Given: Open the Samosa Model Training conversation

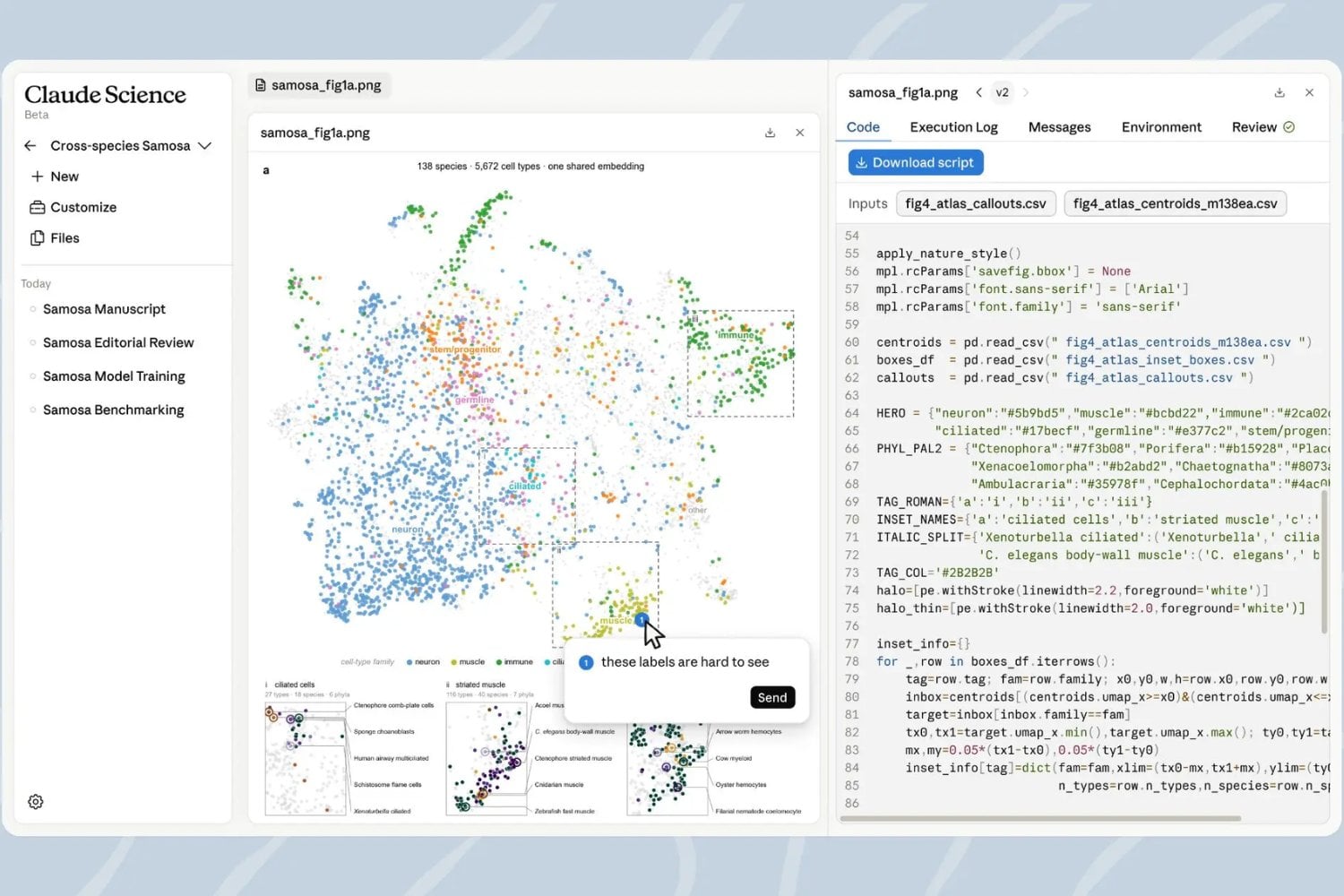Looking at the screenshot, I should point(114,376).
